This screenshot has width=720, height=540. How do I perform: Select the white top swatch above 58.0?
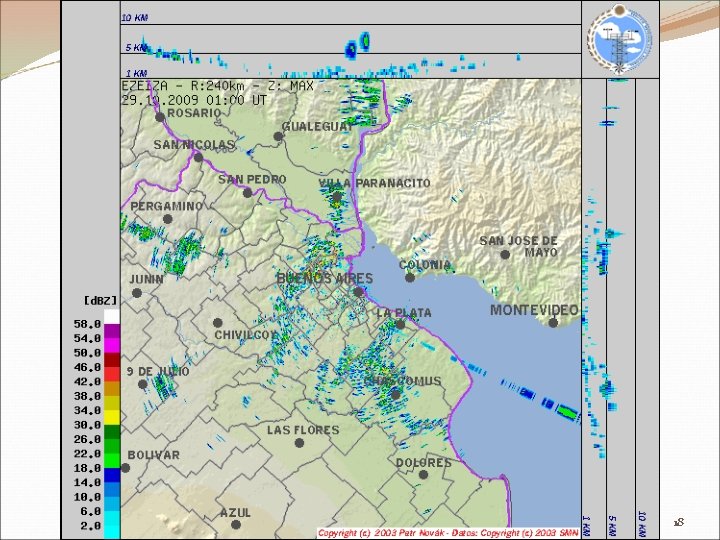pyautogui.click(x=112, y=317)
